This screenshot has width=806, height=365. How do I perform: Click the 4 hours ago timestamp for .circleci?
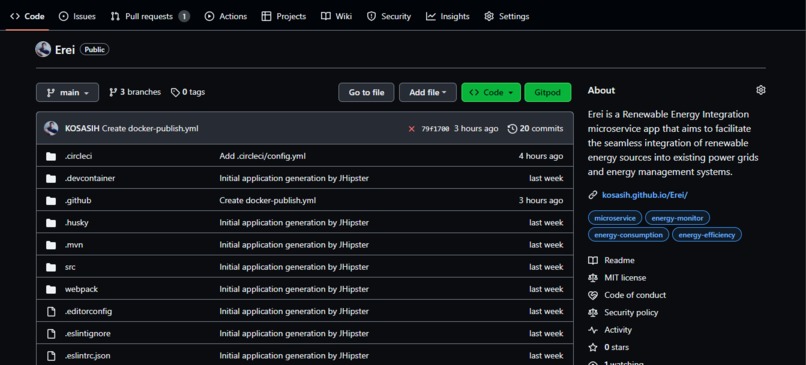(541, 156)
